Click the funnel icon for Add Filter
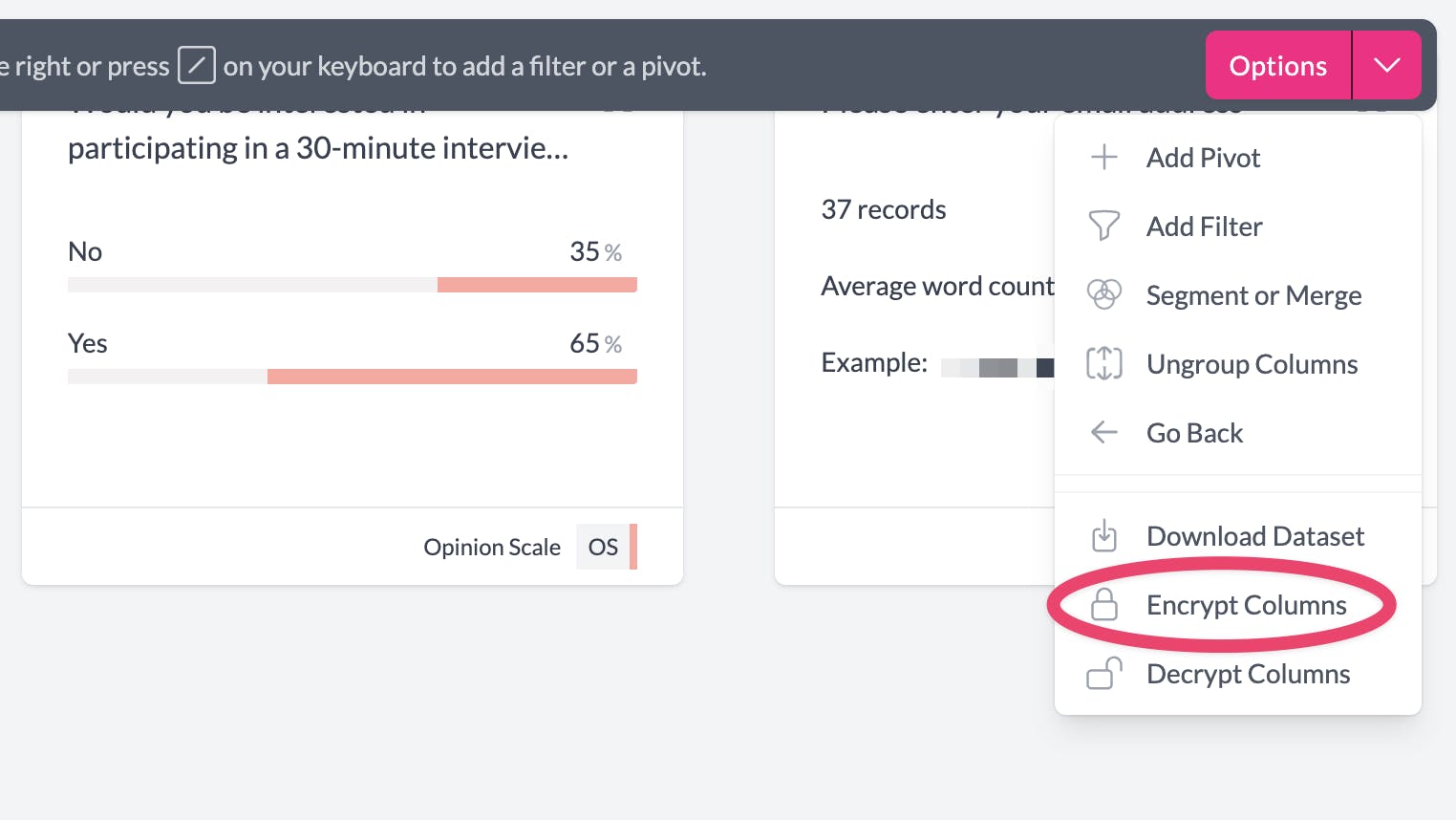1456x820 pixels. pos(1103,227)
